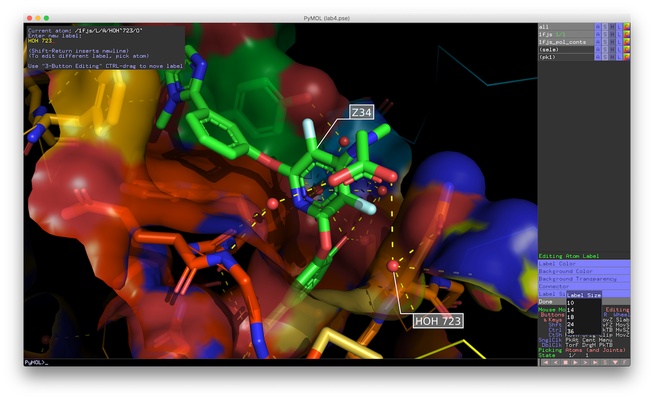Open the Color icon for the (pk1) selection
Screen dimensions: 654x400
[627, 57]
